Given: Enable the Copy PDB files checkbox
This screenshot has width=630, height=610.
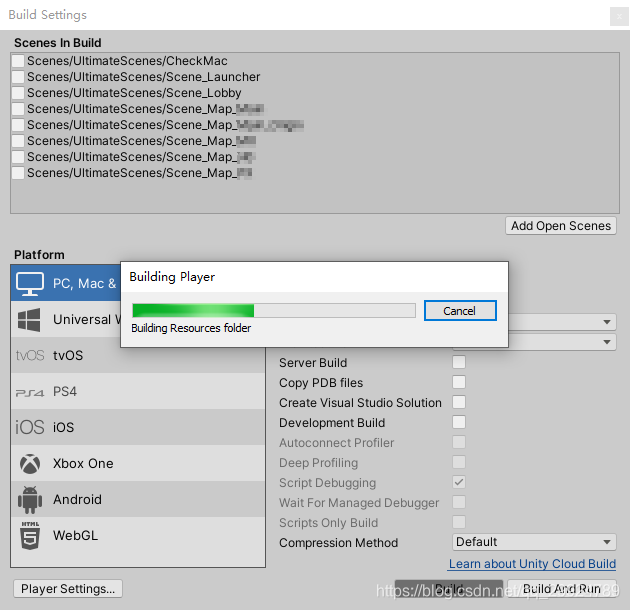Looking at the screenshot, I should point(459,382).
